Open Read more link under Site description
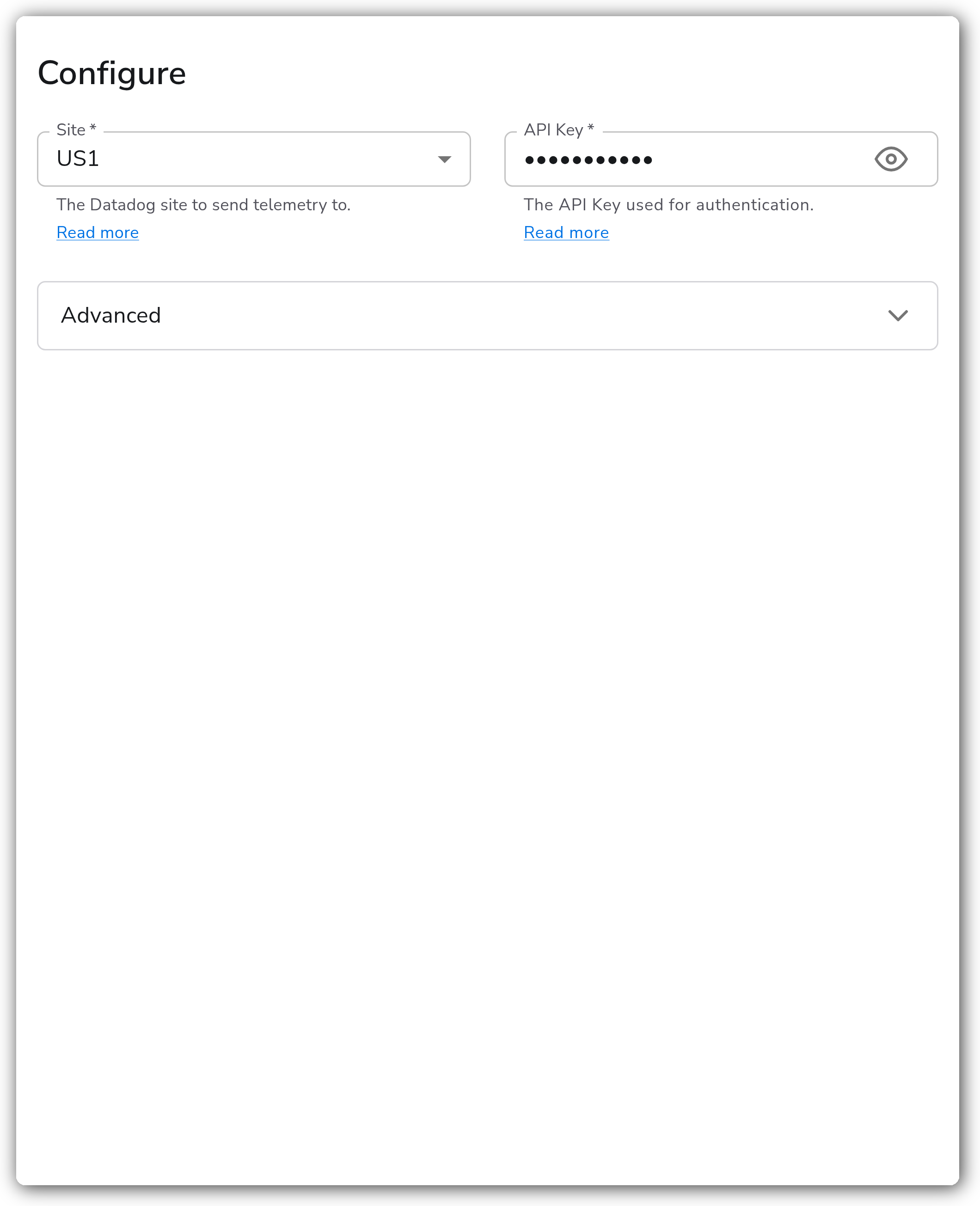This screenshot has height=1206, width=980. pos(98,233)
